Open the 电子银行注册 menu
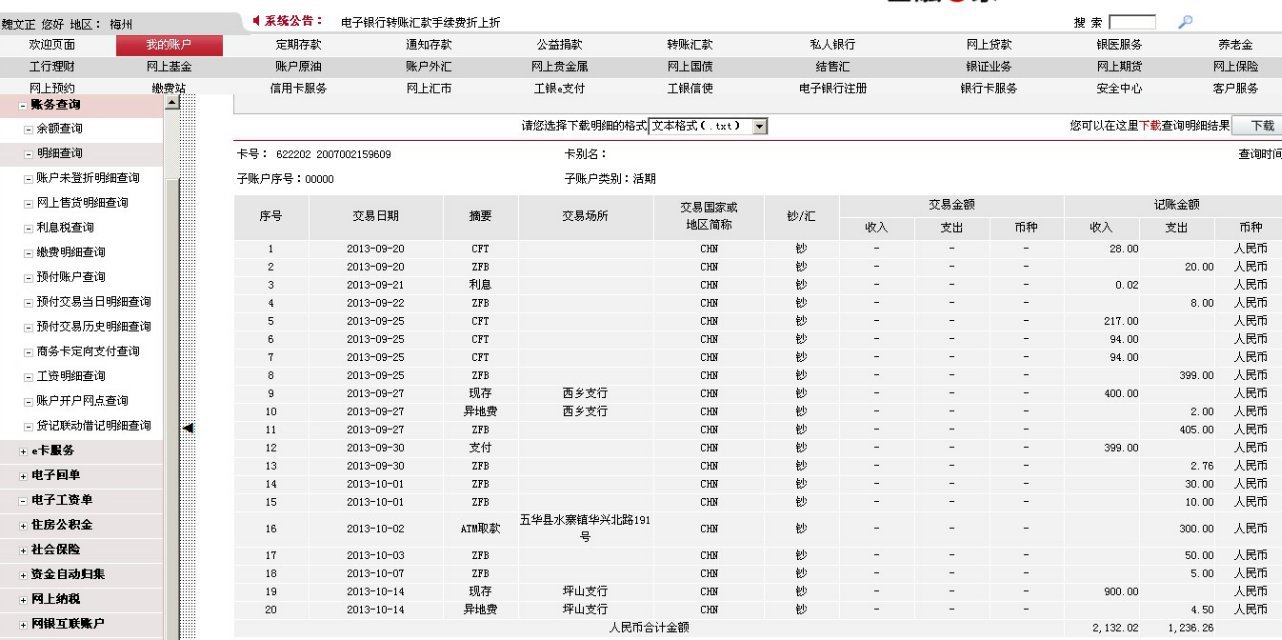The width and height of the screenshot is (1282, 640). point(832,88)
